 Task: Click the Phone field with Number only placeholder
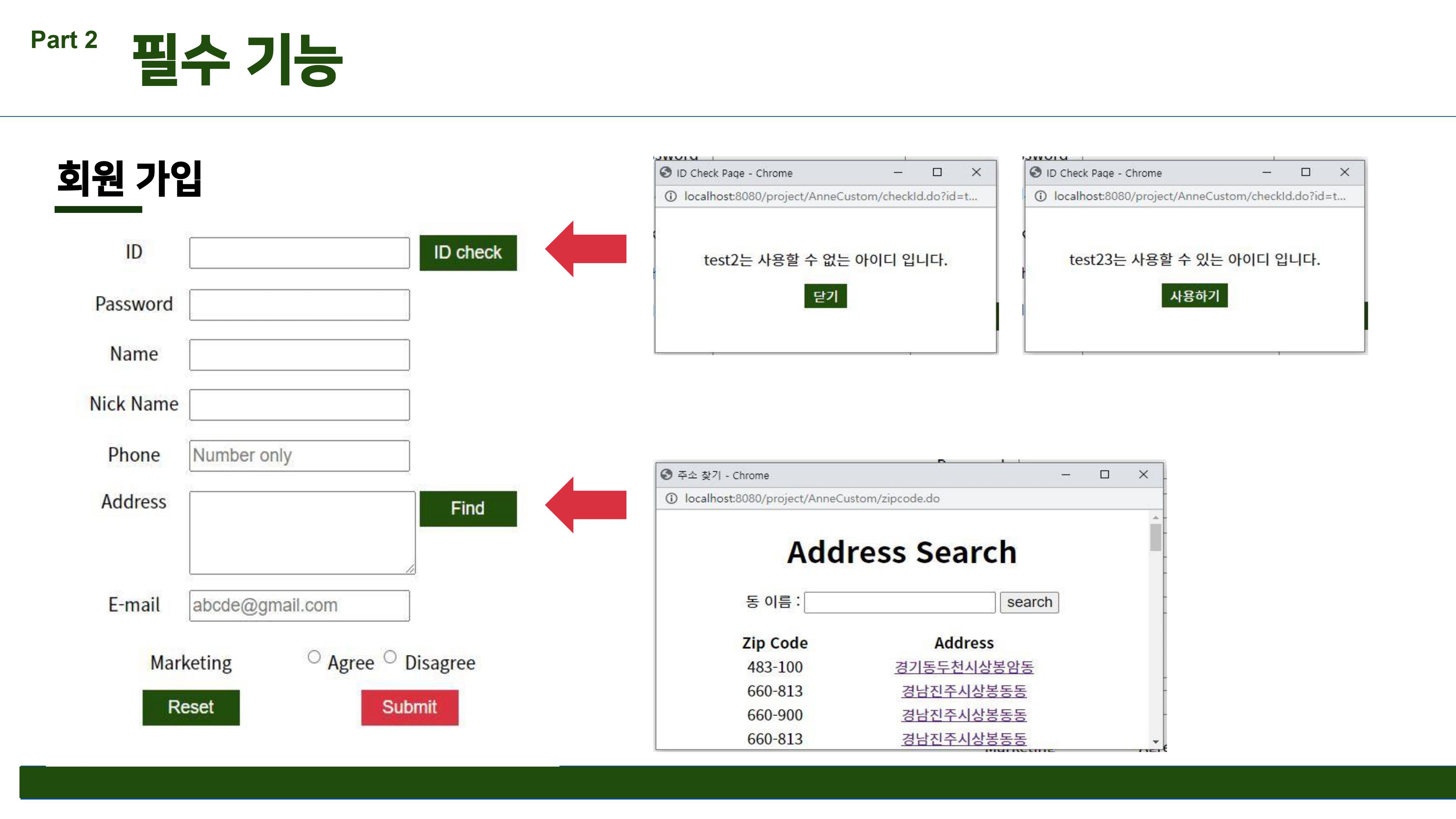click(300, 456)
